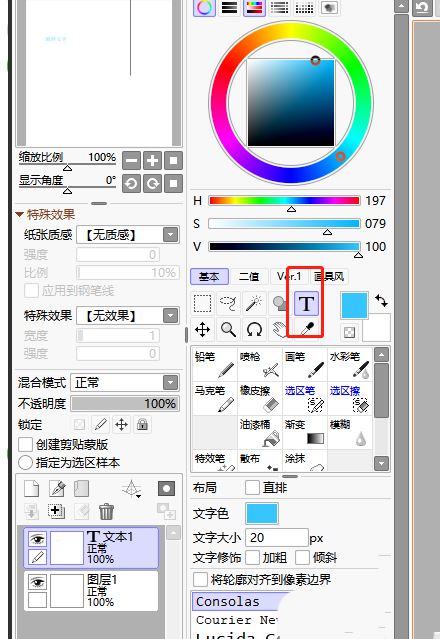Viewport: 440px width, 639px height.
Task: Enable 将轮廓对齐到像素边界 checkbox
Action: 200,579
